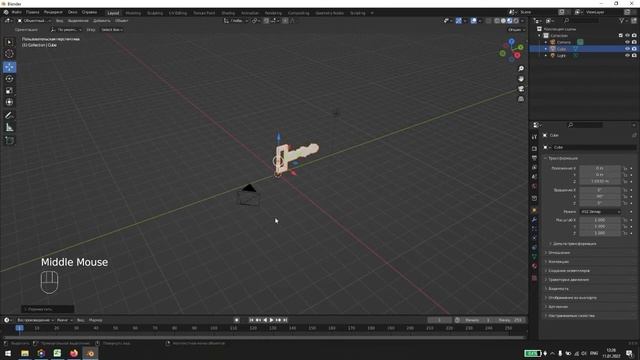Disable Light in renders camera icon

[x=634, y=55]
